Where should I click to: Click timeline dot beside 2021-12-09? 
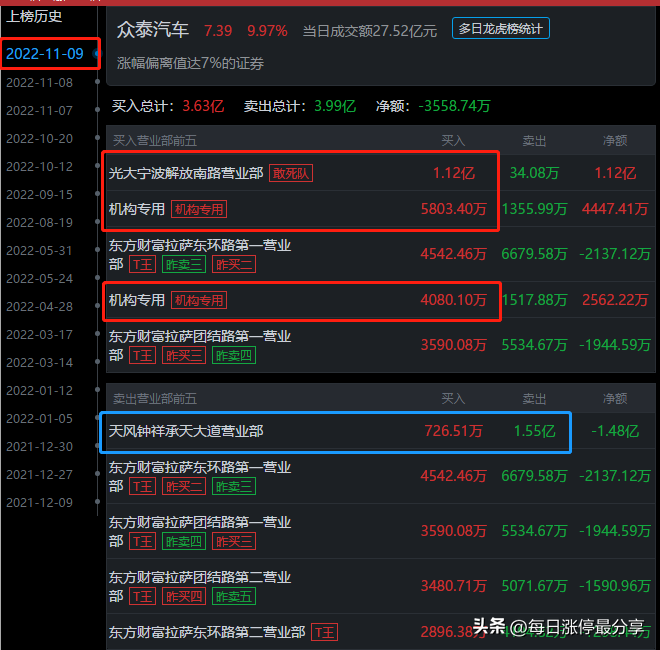pyautogui.click(x=97, y=501)
